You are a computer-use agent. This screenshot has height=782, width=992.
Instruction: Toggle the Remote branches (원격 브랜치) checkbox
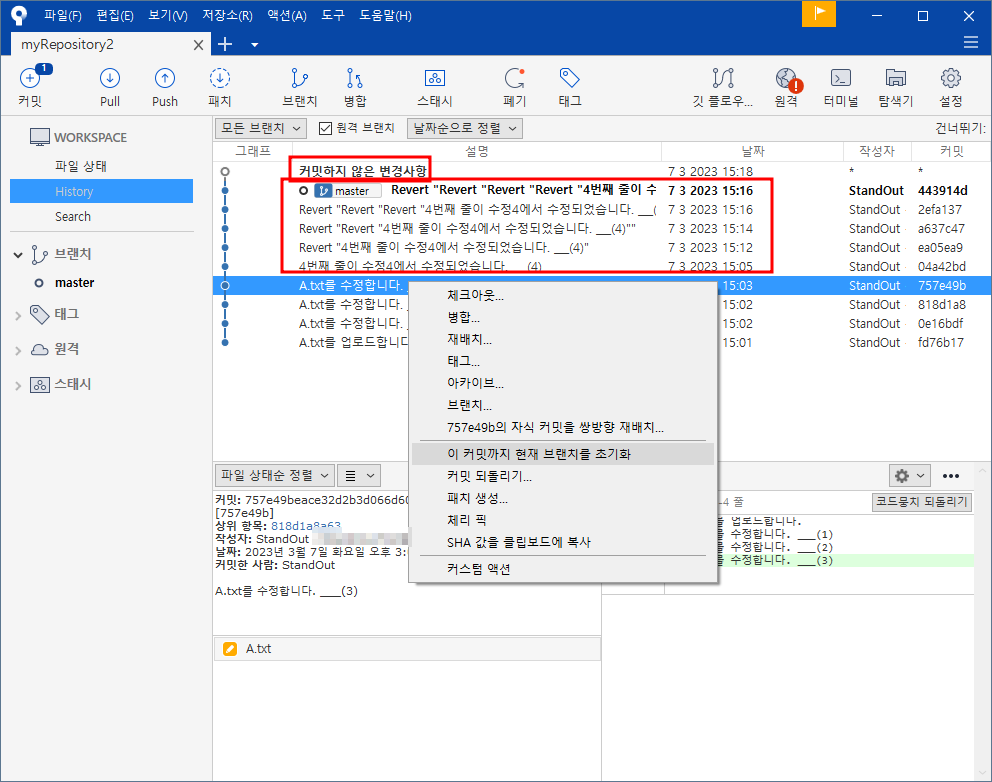pos(325,128)
